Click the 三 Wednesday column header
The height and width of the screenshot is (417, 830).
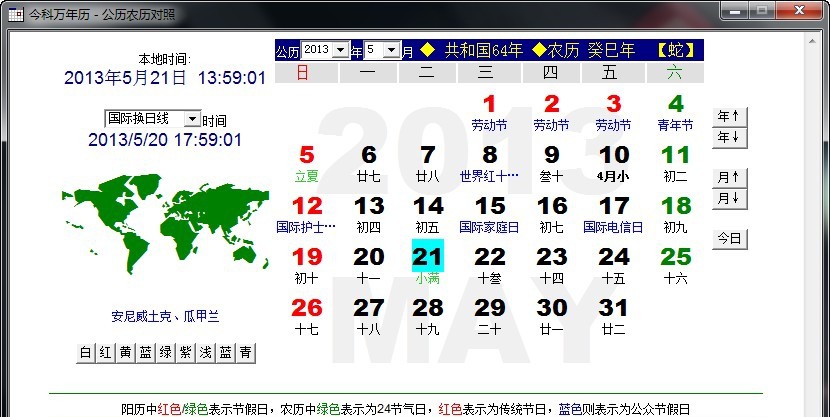point(489,72)
